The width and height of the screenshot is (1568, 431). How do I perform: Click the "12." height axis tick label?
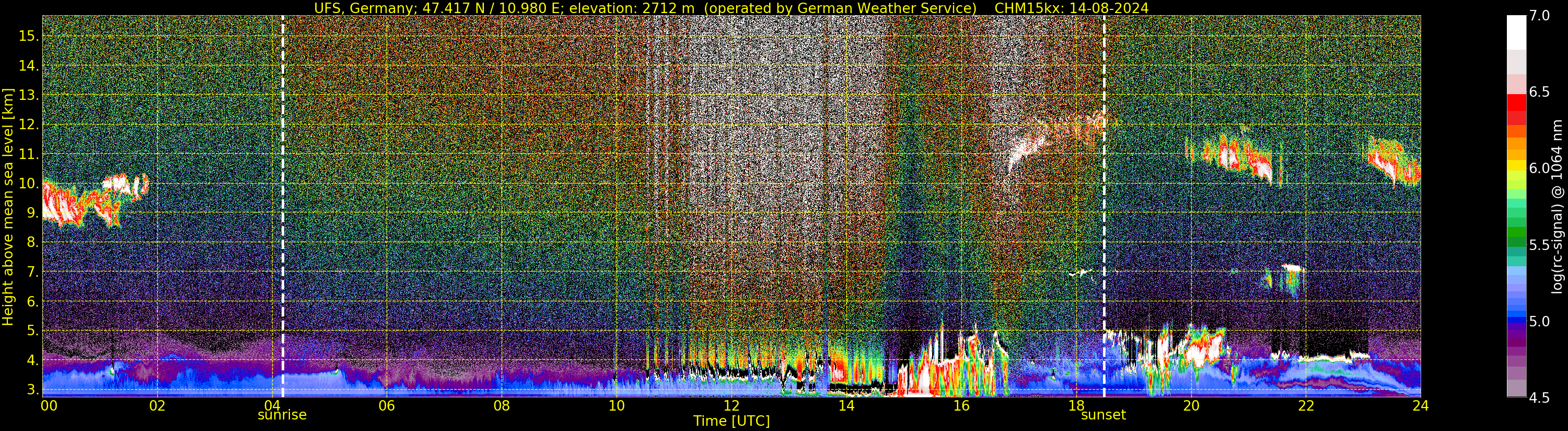(x=29, y=124)
